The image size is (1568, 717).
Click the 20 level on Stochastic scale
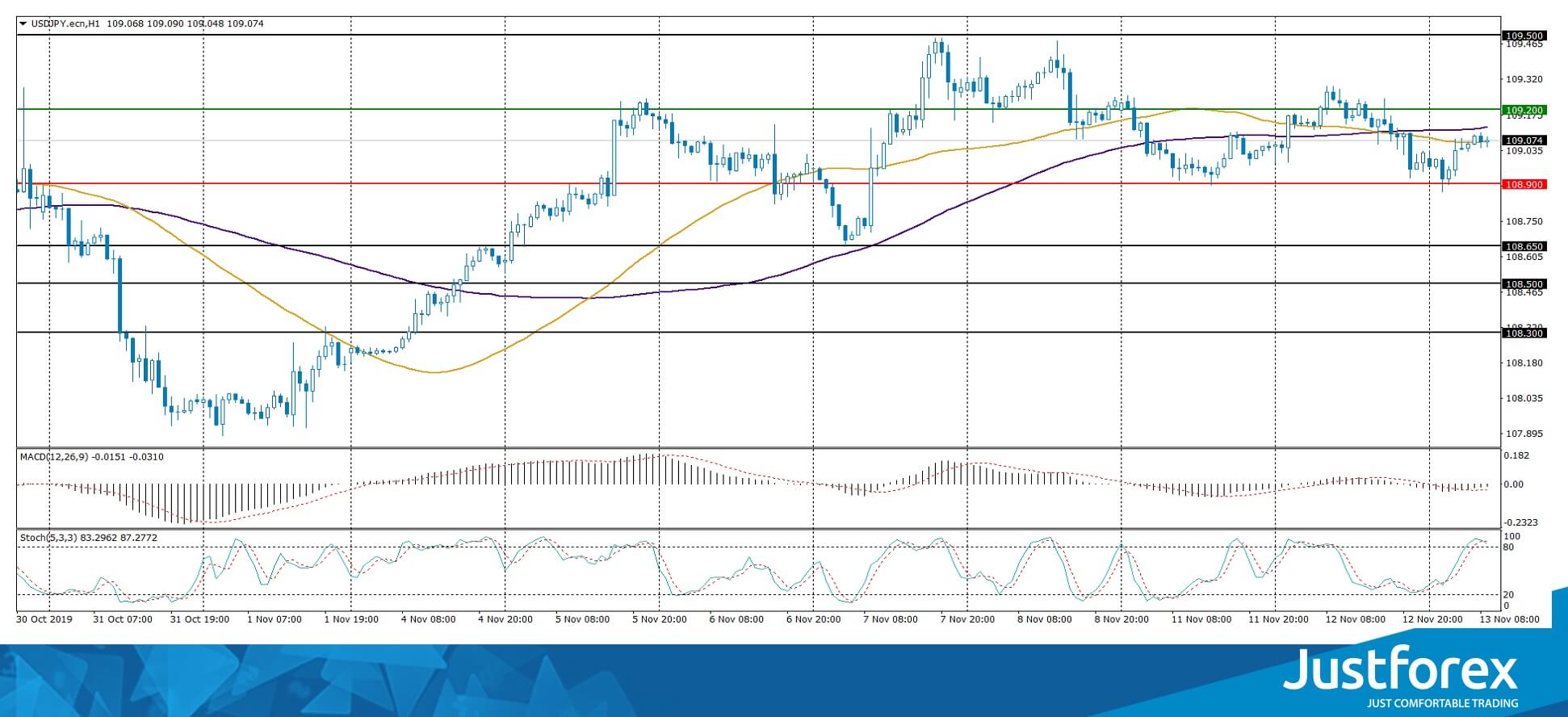click(1509, 595)
